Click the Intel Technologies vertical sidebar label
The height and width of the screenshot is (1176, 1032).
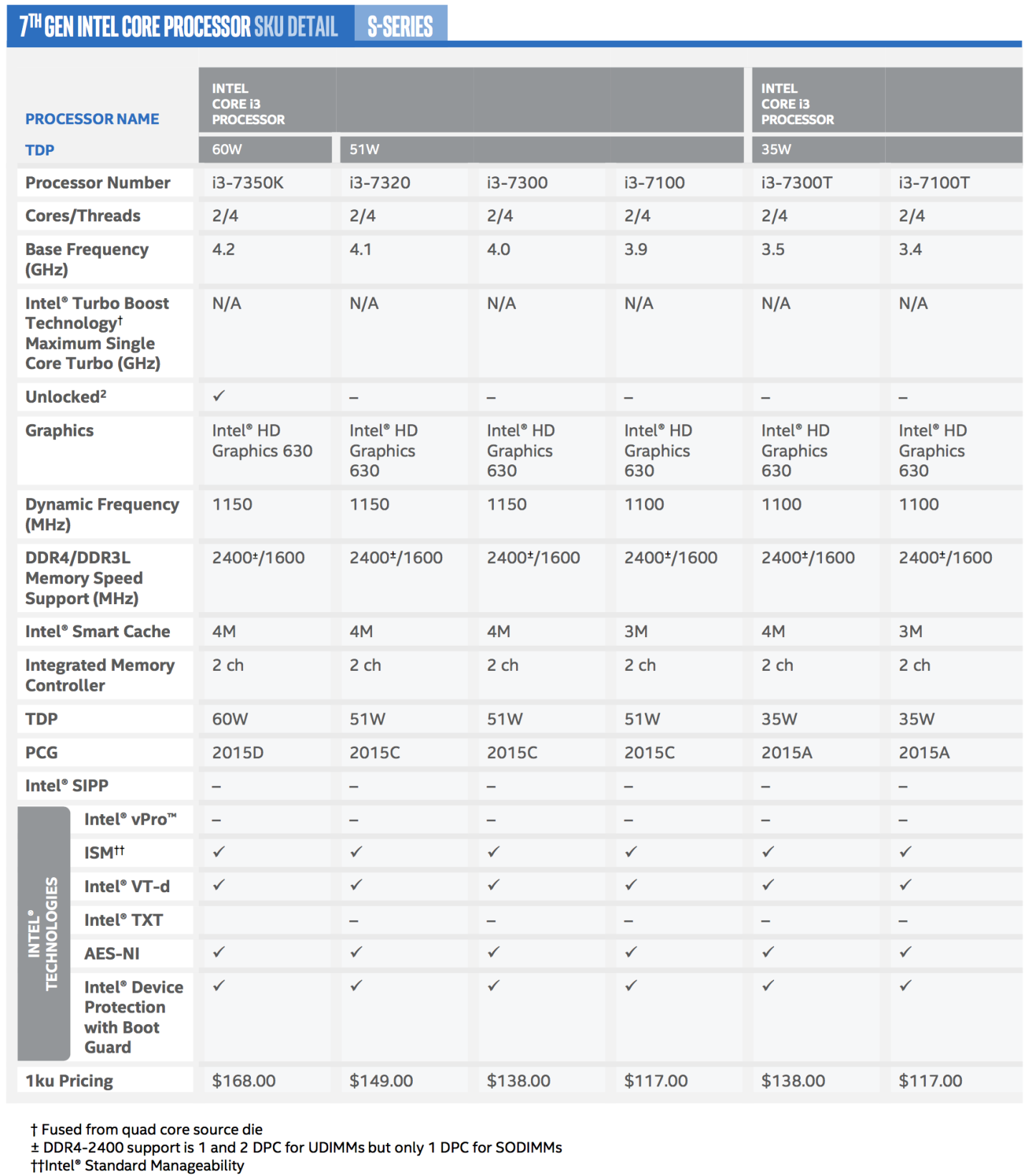coord(43,934)
